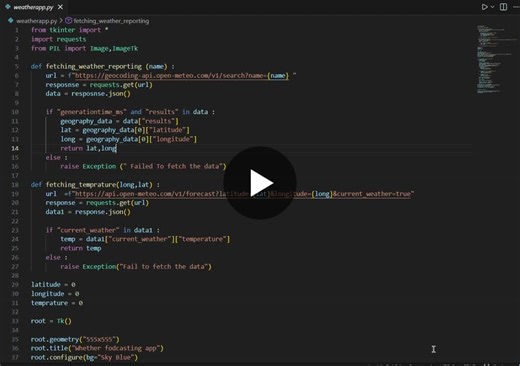Image resolution: width=520 pixels, height=366 pixels.
Task: Click the 'if "generationtime_ms" and "results"' line
Action: [130, 112]
